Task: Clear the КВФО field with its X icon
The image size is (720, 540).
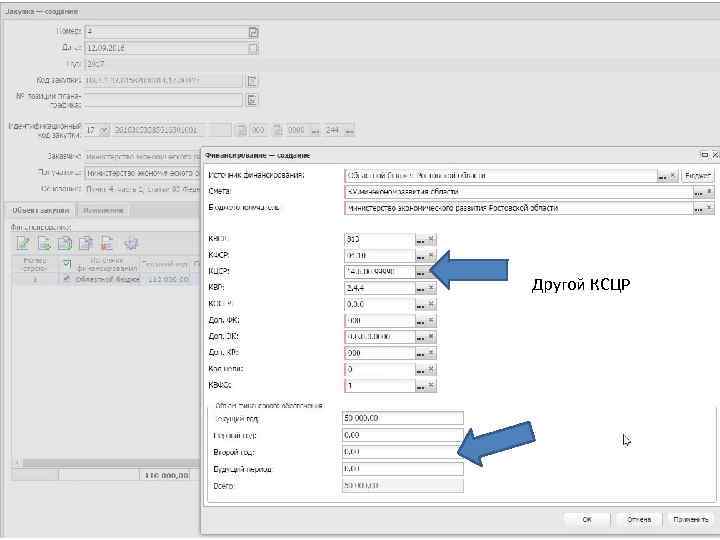Action: [431, 386]
